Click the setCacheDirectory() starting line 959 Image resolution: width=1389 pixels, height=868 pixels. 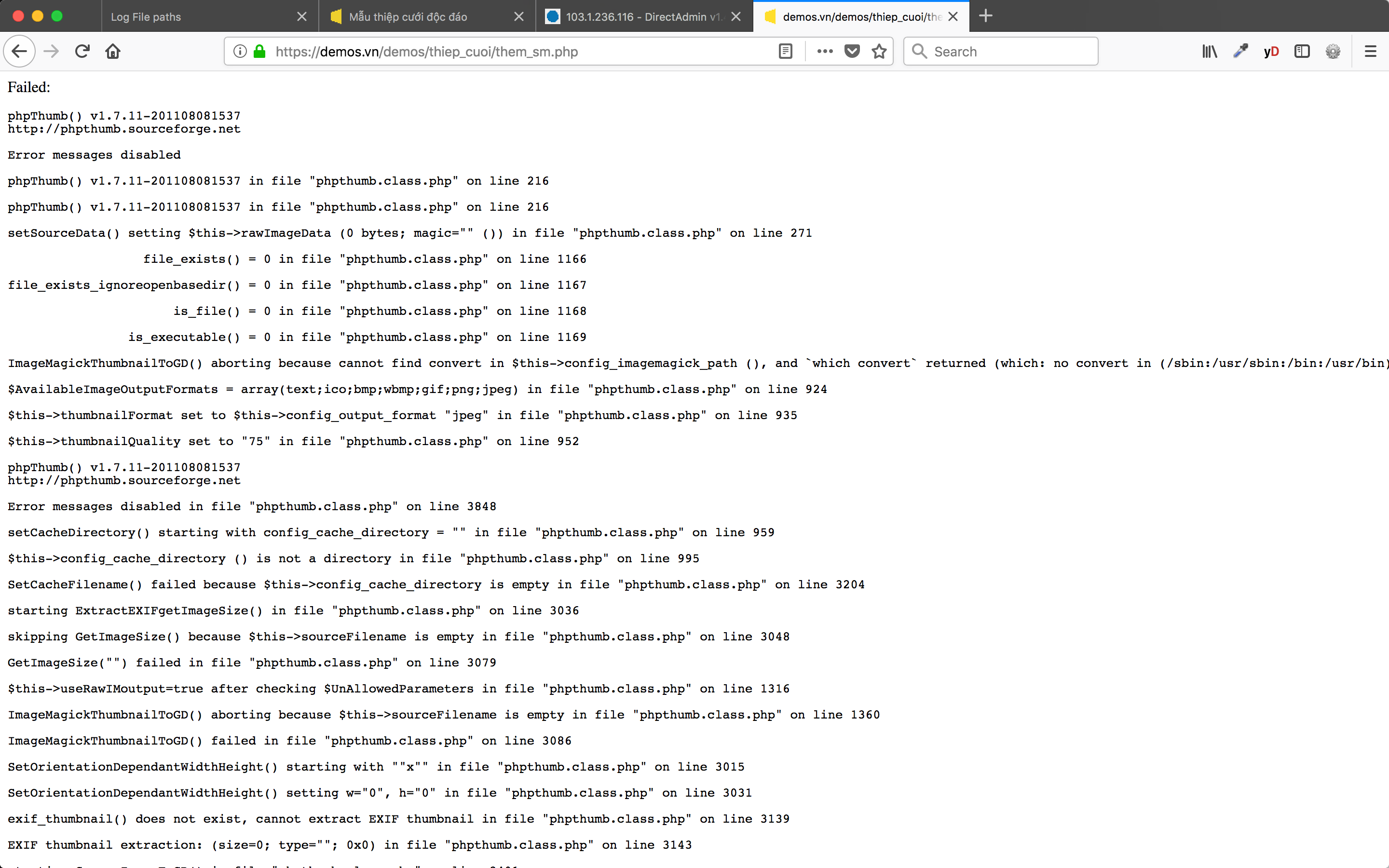391,533
